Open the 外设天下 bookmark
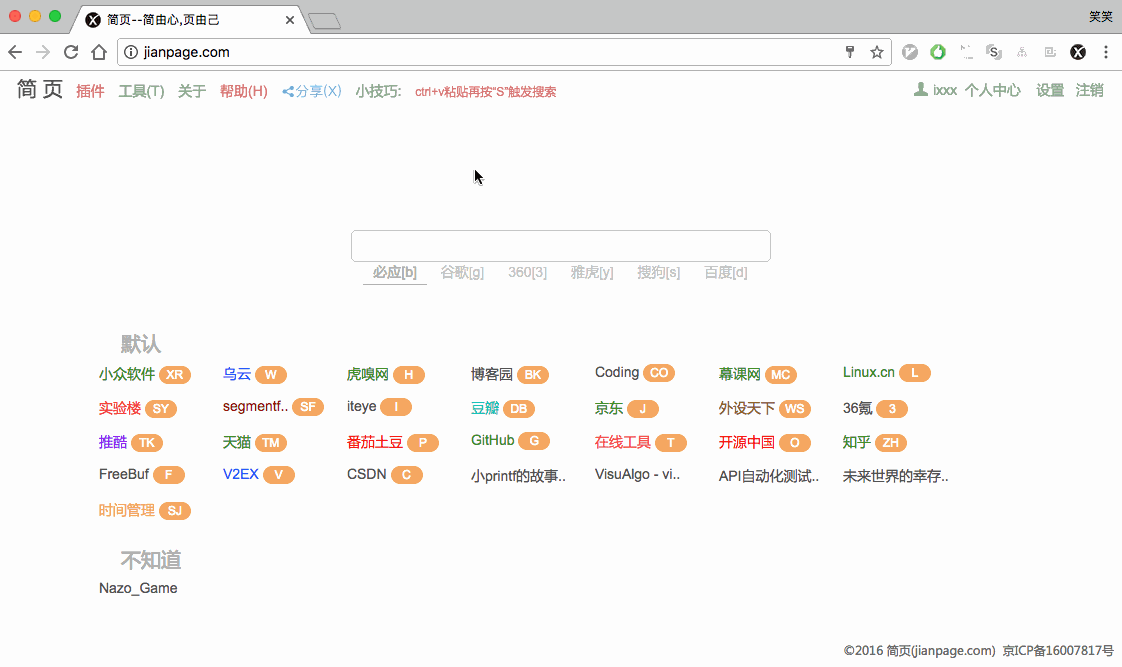 746,408
